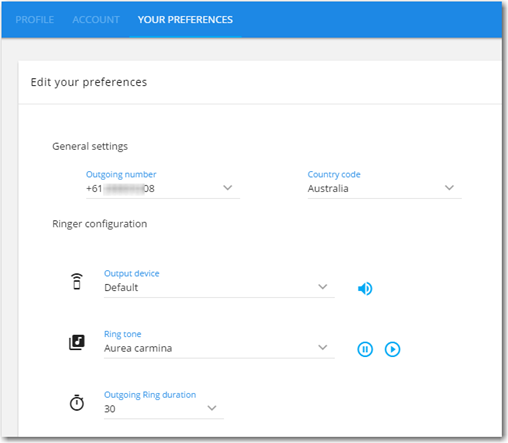This screenshot has width=508, height=443.
Task: Pause the ring tone preview
Action: tap(365, 349)
